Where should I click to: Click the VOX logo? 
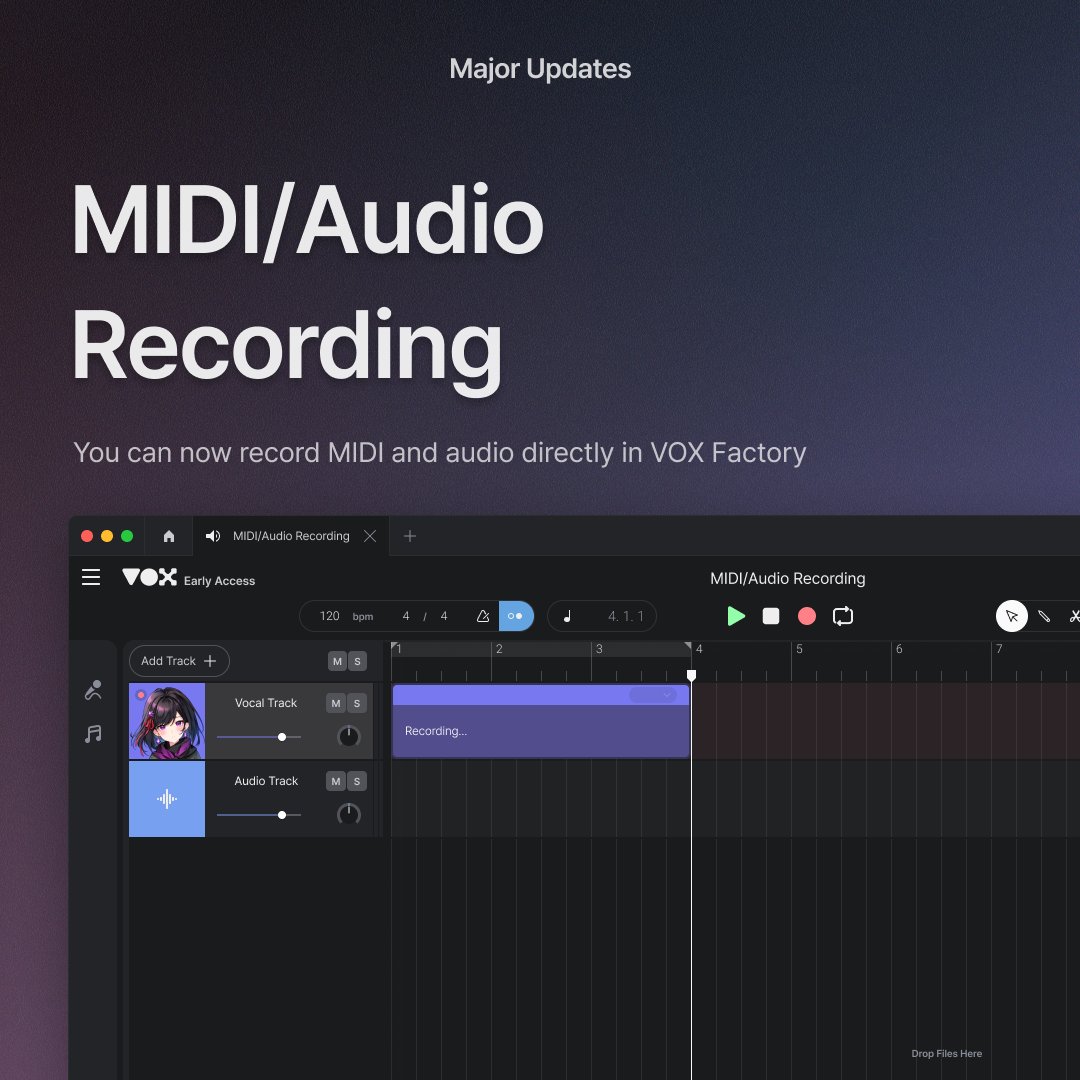click(x=149, y=577)
